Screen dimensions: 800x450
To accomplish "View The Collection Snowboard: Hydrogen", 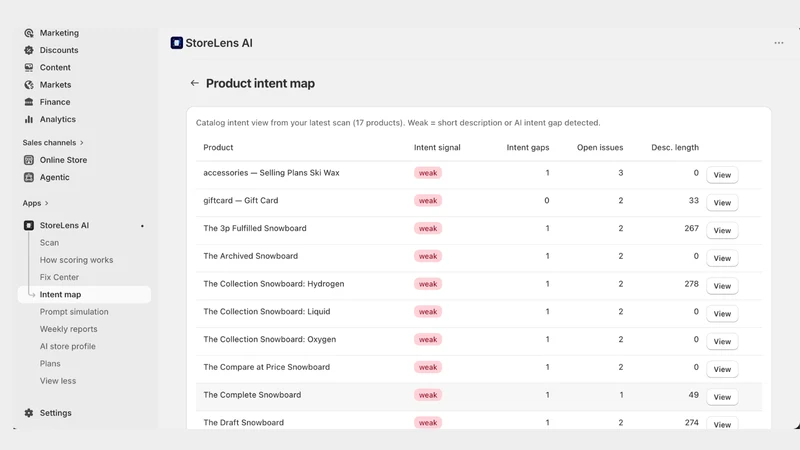I will click(x=722, y=286).
